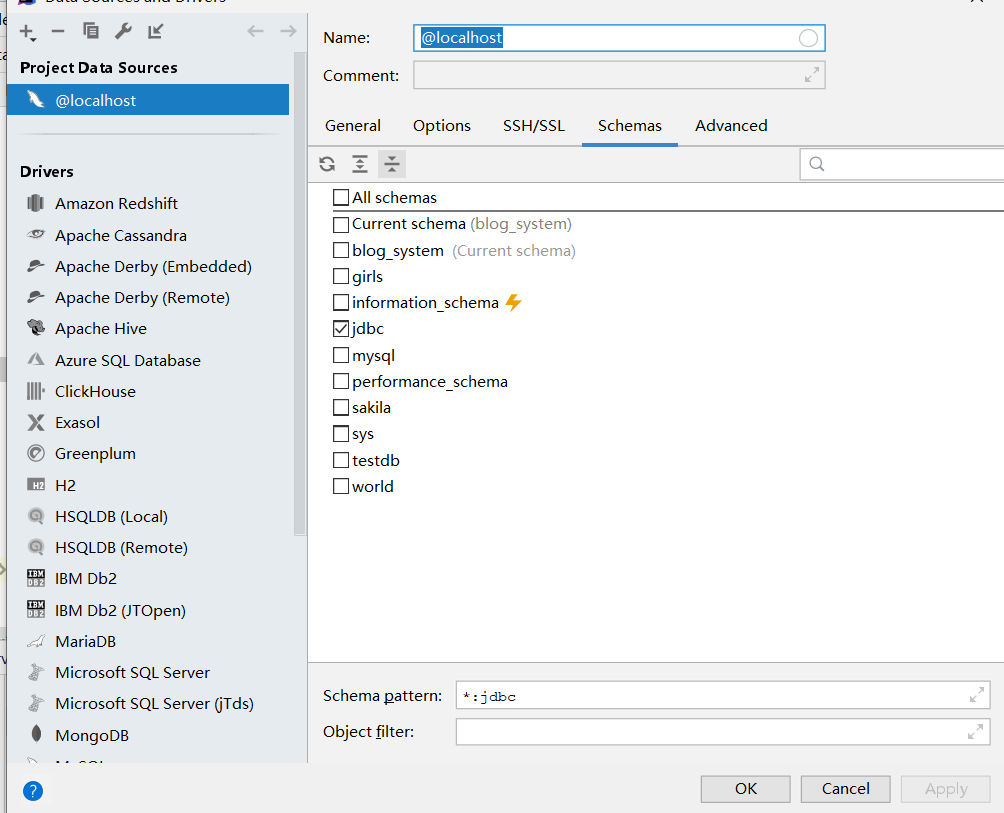Expand the Object filter field
This screenshot has height=813, width=1004.
click(975, 731)
